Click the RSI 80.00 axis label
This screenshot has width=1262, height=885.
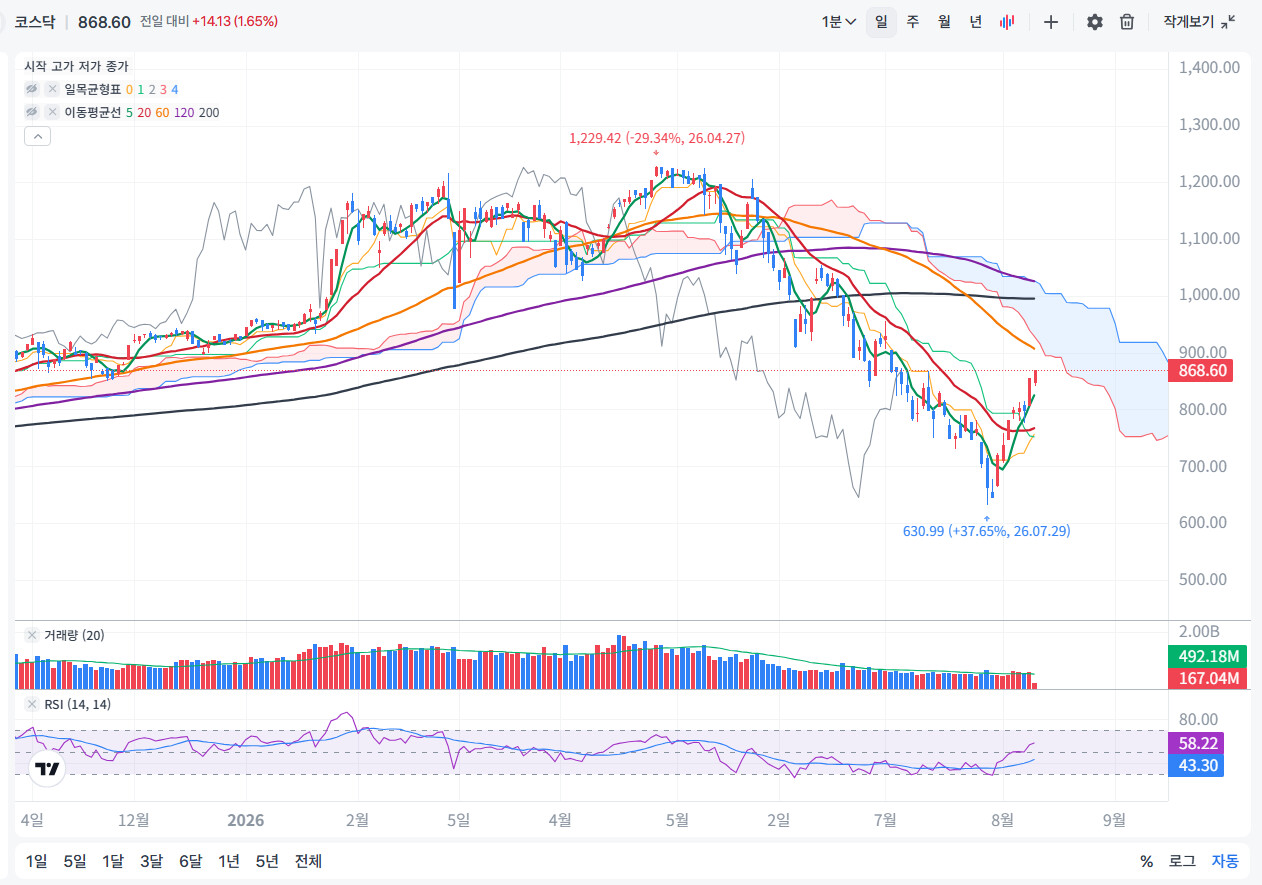(x=1198, y=719)
